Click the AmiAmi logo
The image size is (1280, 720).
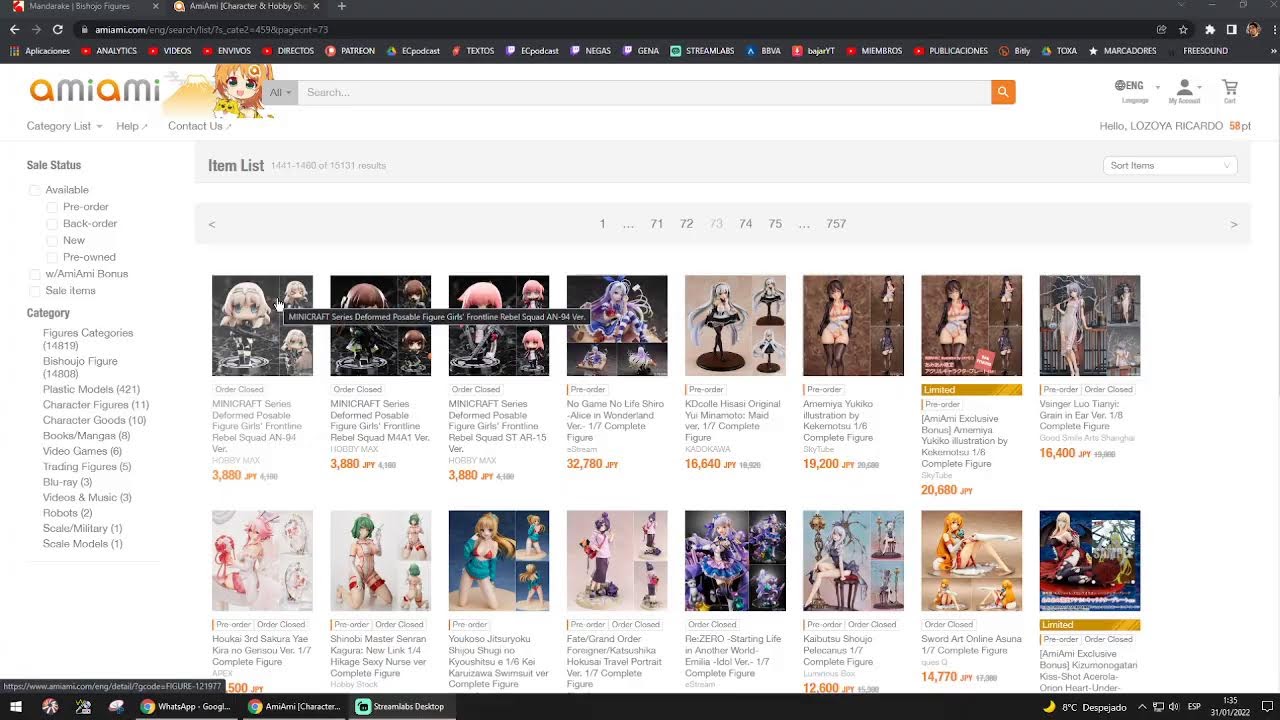(x=95, y=91)
